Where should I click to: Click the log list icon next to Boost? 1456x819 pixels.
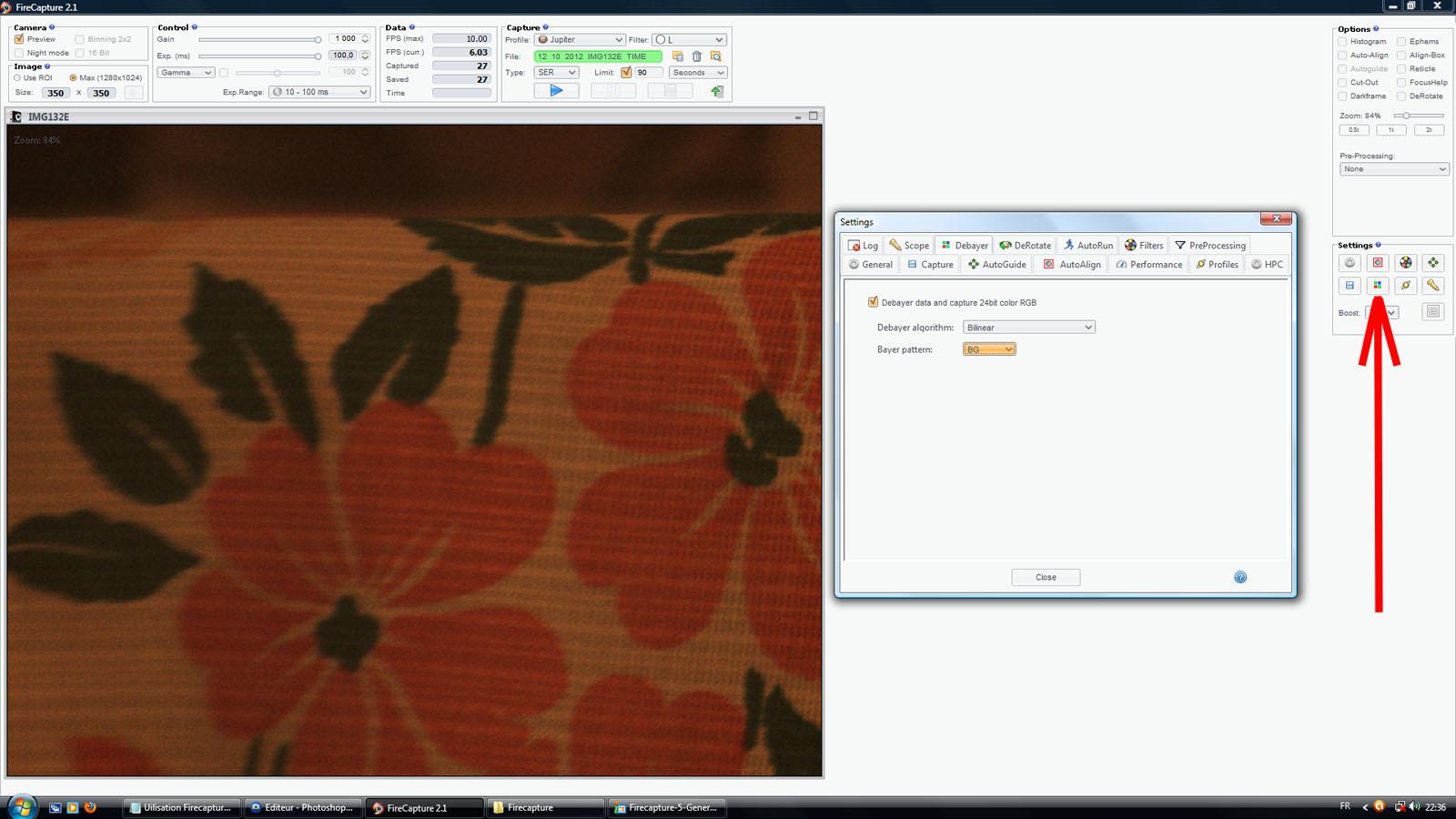tap(1433, 312)
